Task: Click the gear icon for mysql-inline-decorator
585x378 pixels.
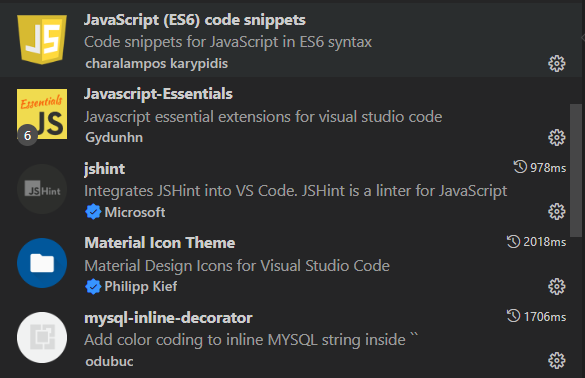Action: click(557, 360)
